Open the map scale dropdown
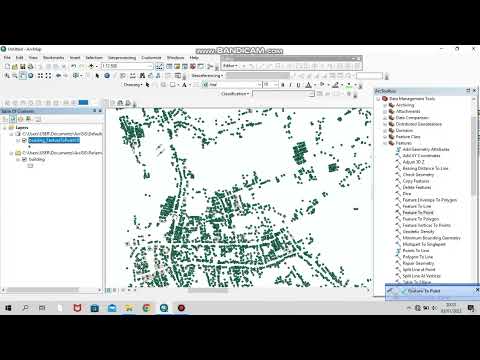This screenshot has width=480, height=360. pyautogui.click(x=150, y=66)
